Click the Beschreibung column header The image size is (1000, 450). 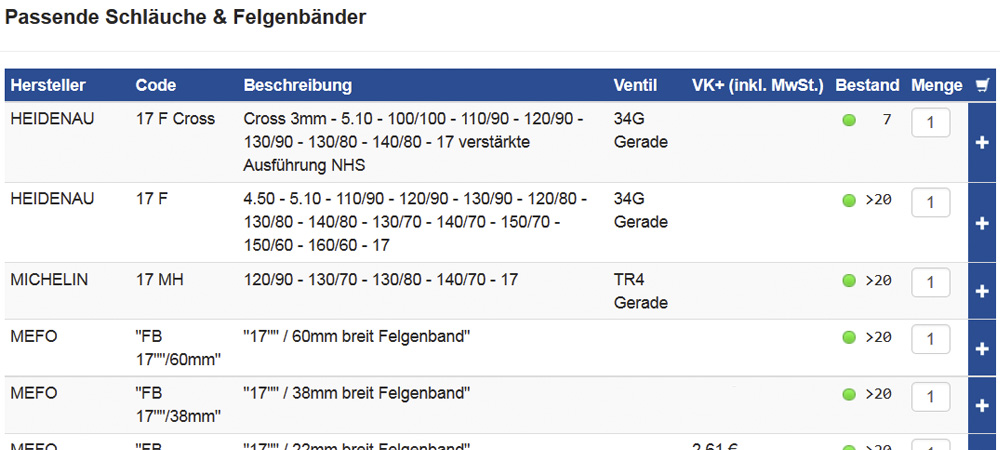click(297, 85)
